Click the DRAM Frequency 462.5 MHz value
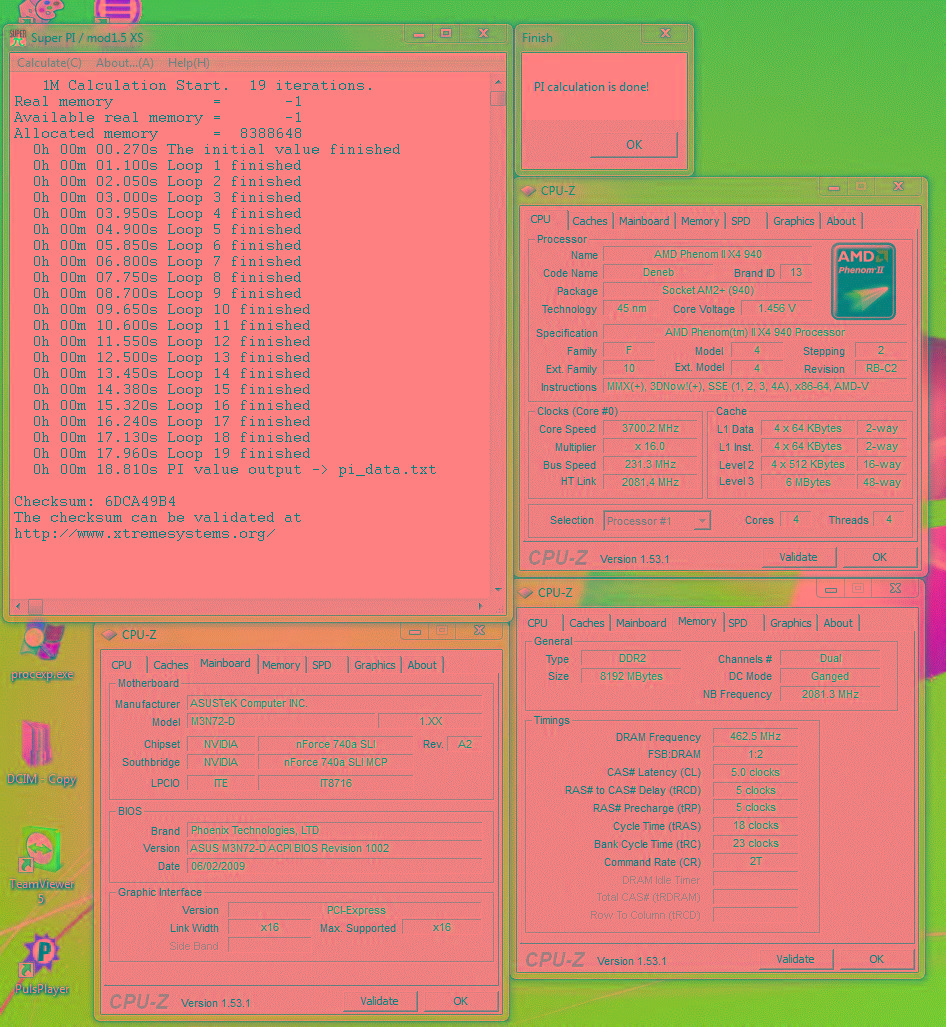Image resolution: width=946 pixels, height=1027 pixels. coord(755,737)
